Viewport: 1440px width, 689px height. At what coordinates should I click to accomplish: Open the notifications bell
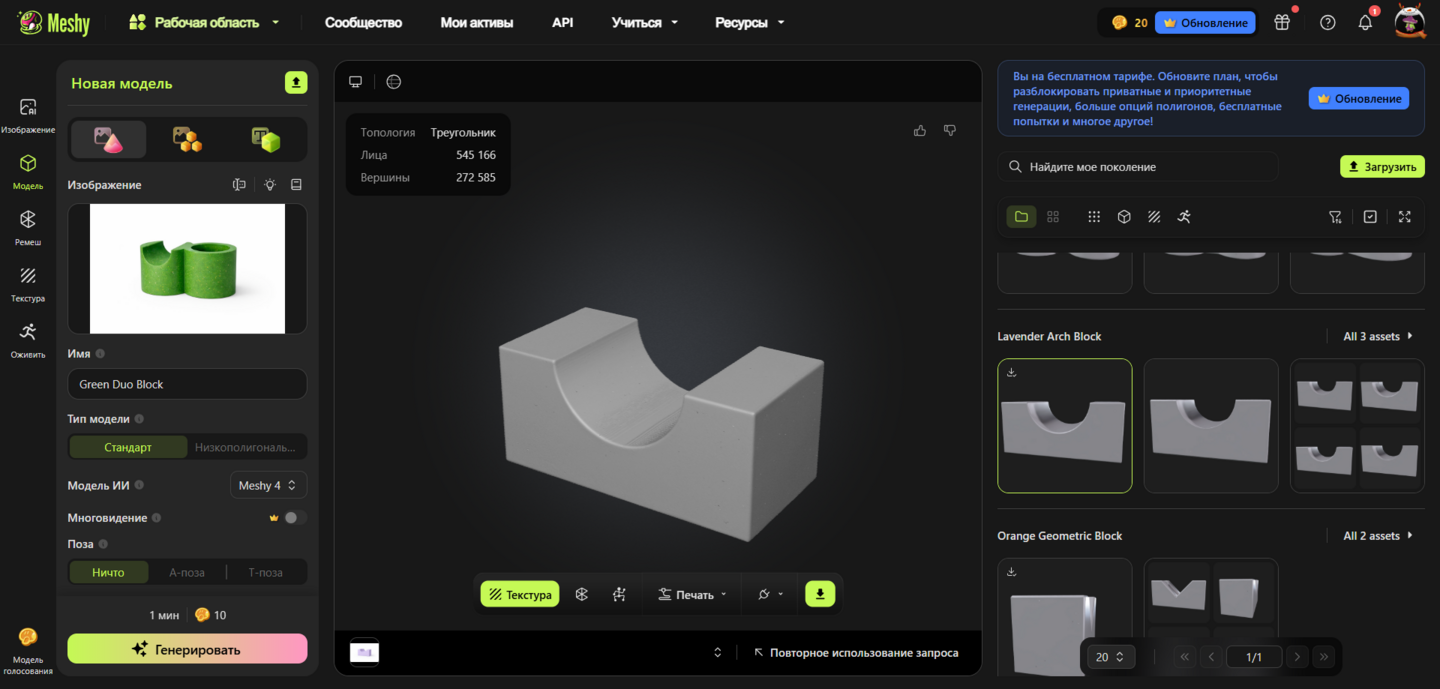1365,22
